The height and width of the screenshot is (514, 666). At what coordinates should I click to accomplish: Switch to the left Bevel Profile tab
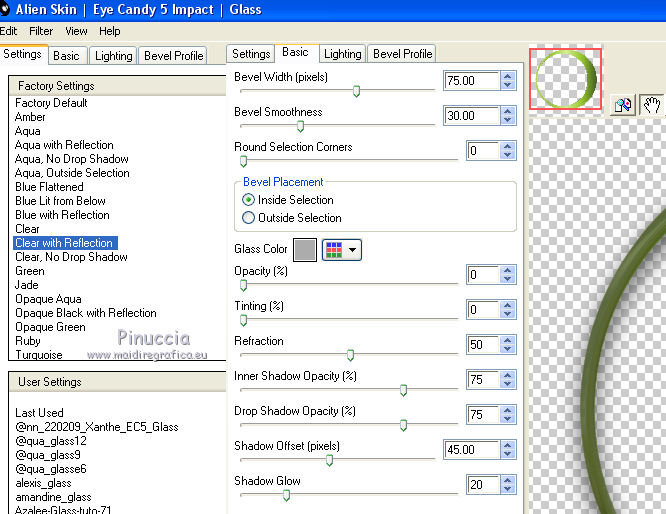[173, 56]
